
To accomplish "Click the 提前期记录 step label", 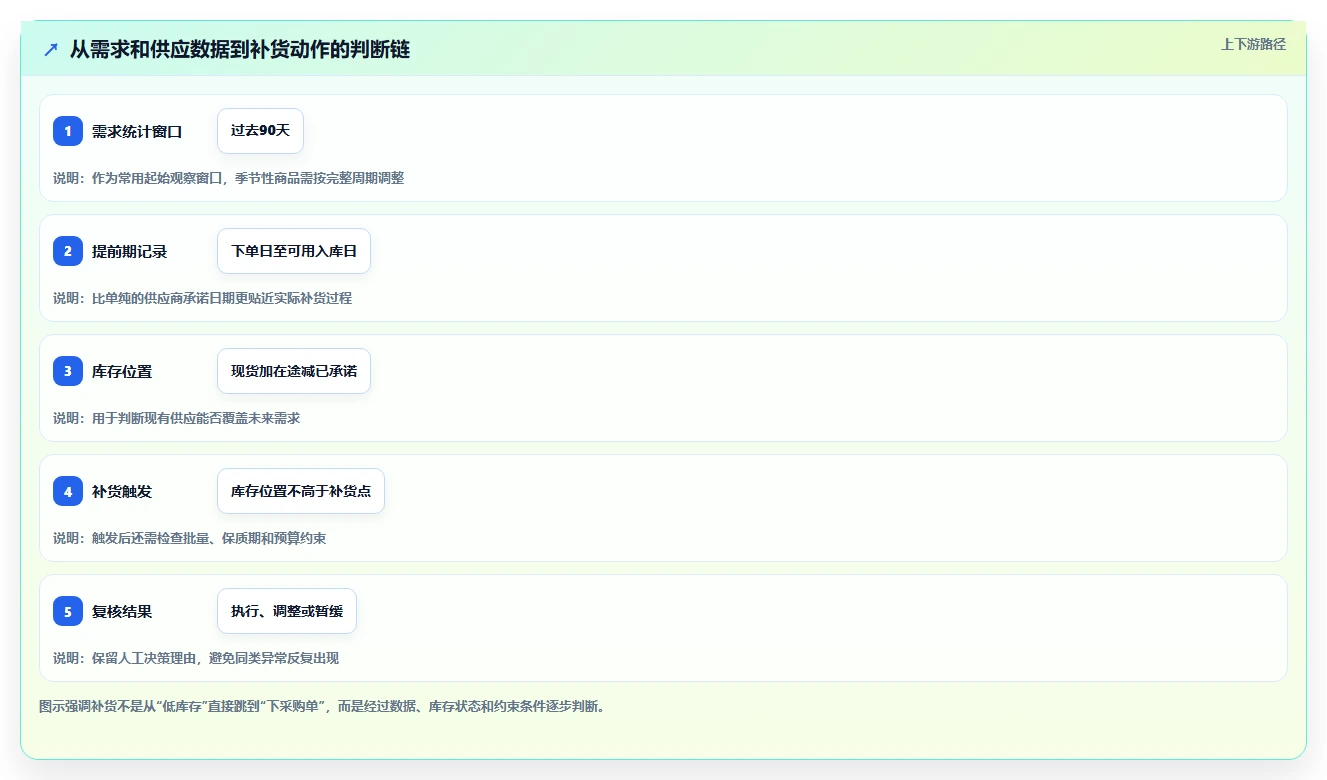I will [x=130, y=251].
